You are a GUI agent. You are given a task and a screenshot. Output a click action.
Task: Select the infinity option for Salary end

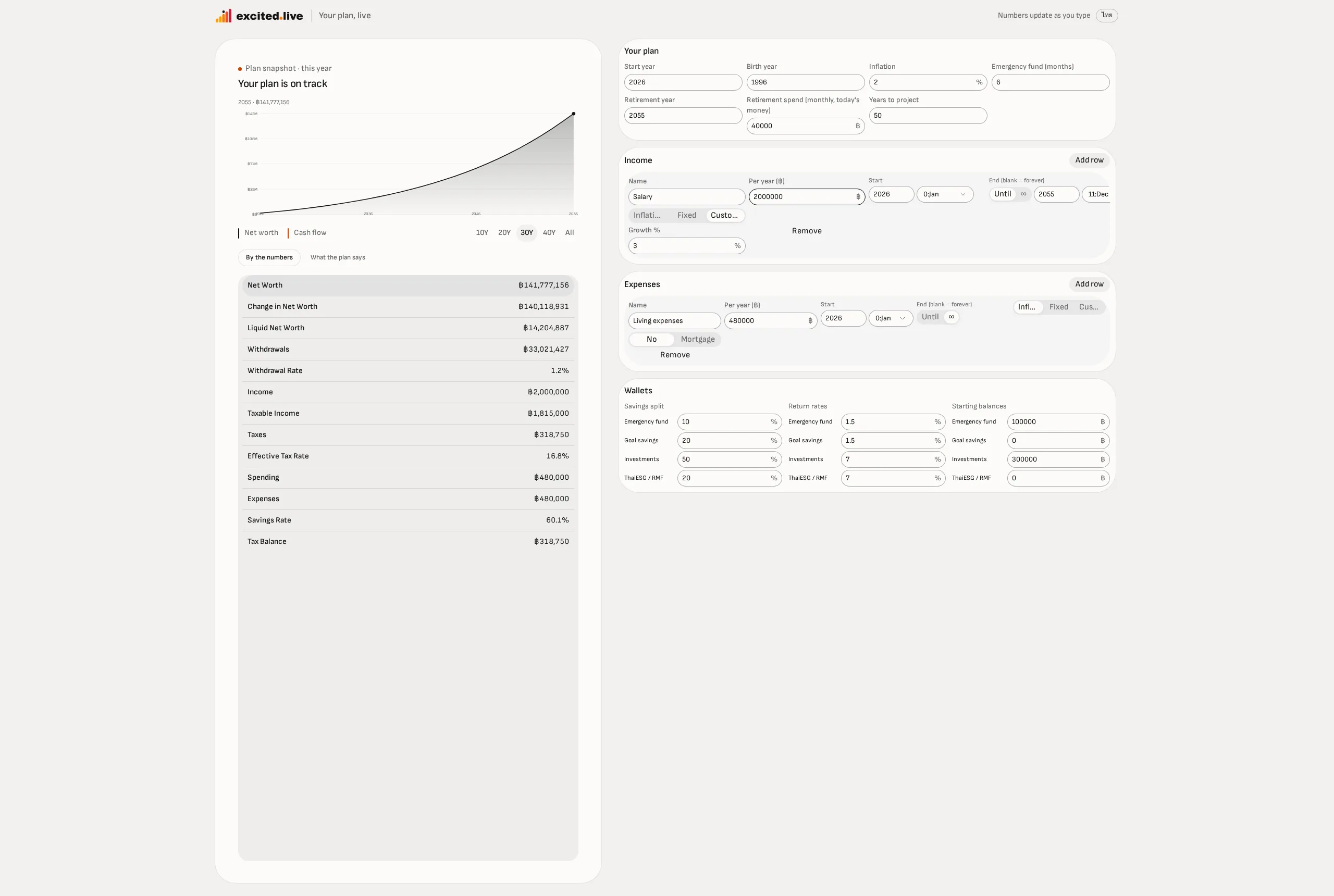click(1023, 194)
